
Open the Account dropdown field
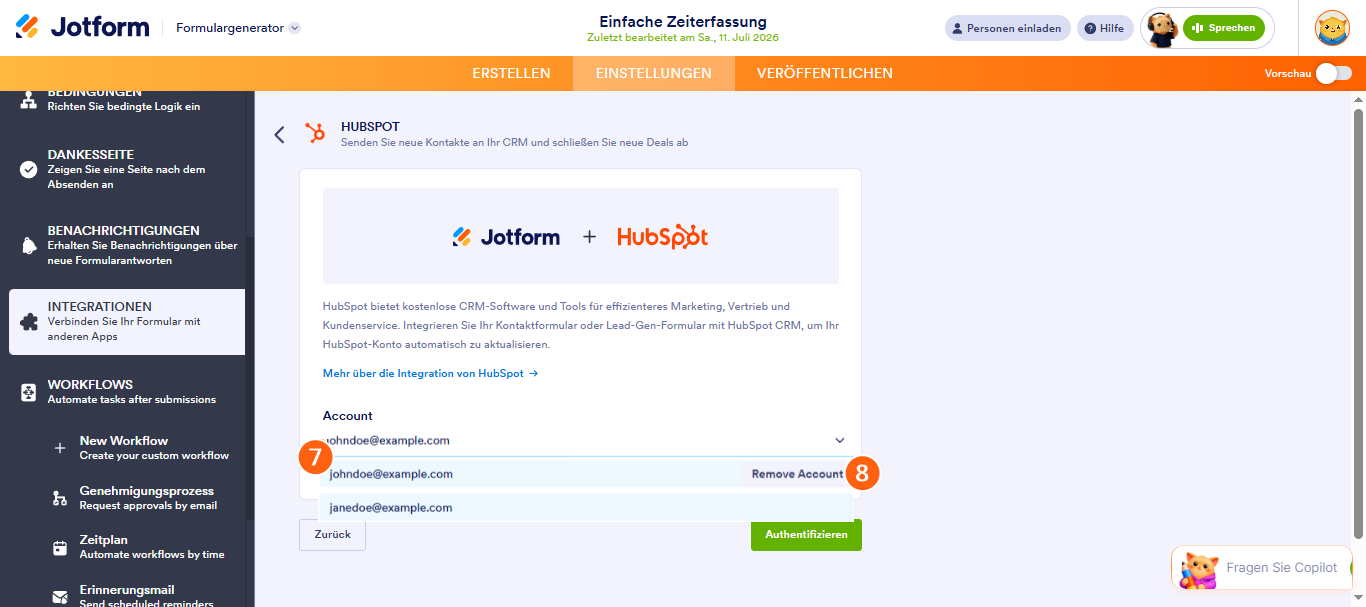[x=585, y=440]
